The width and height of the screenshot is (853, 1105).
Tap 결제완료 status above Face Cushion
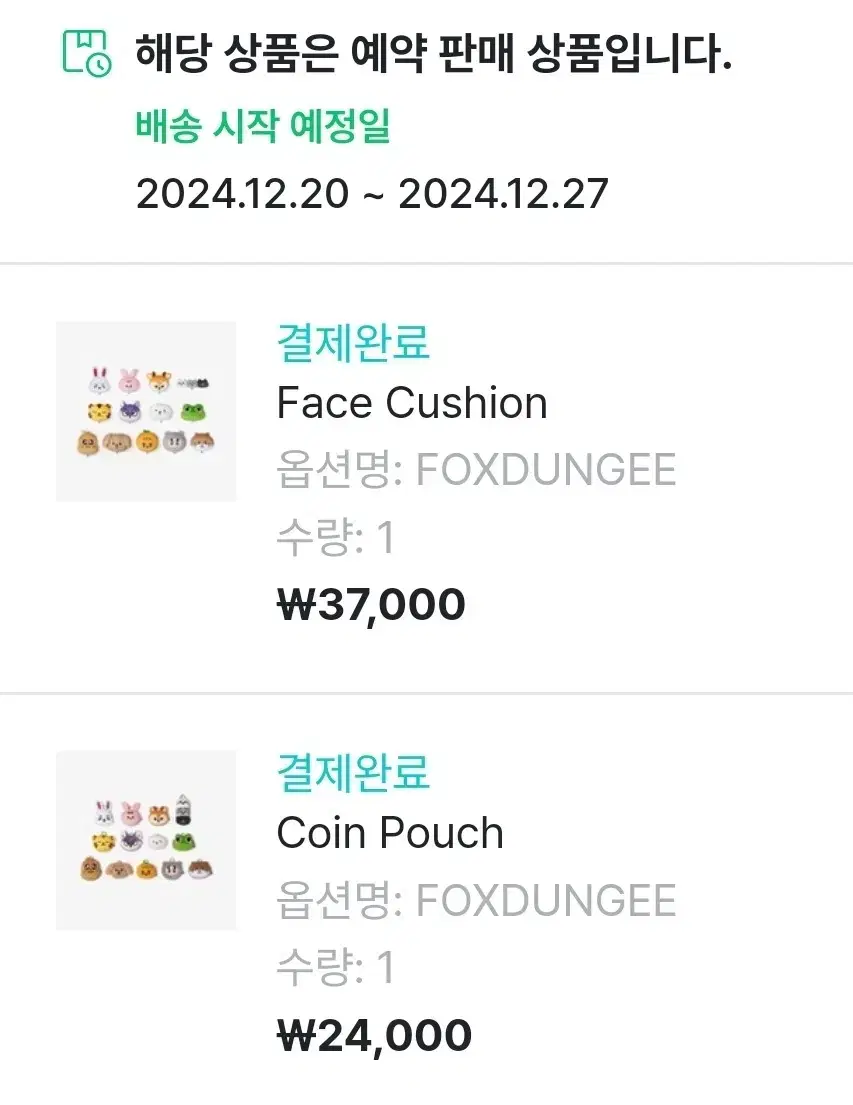click(353, 342)
